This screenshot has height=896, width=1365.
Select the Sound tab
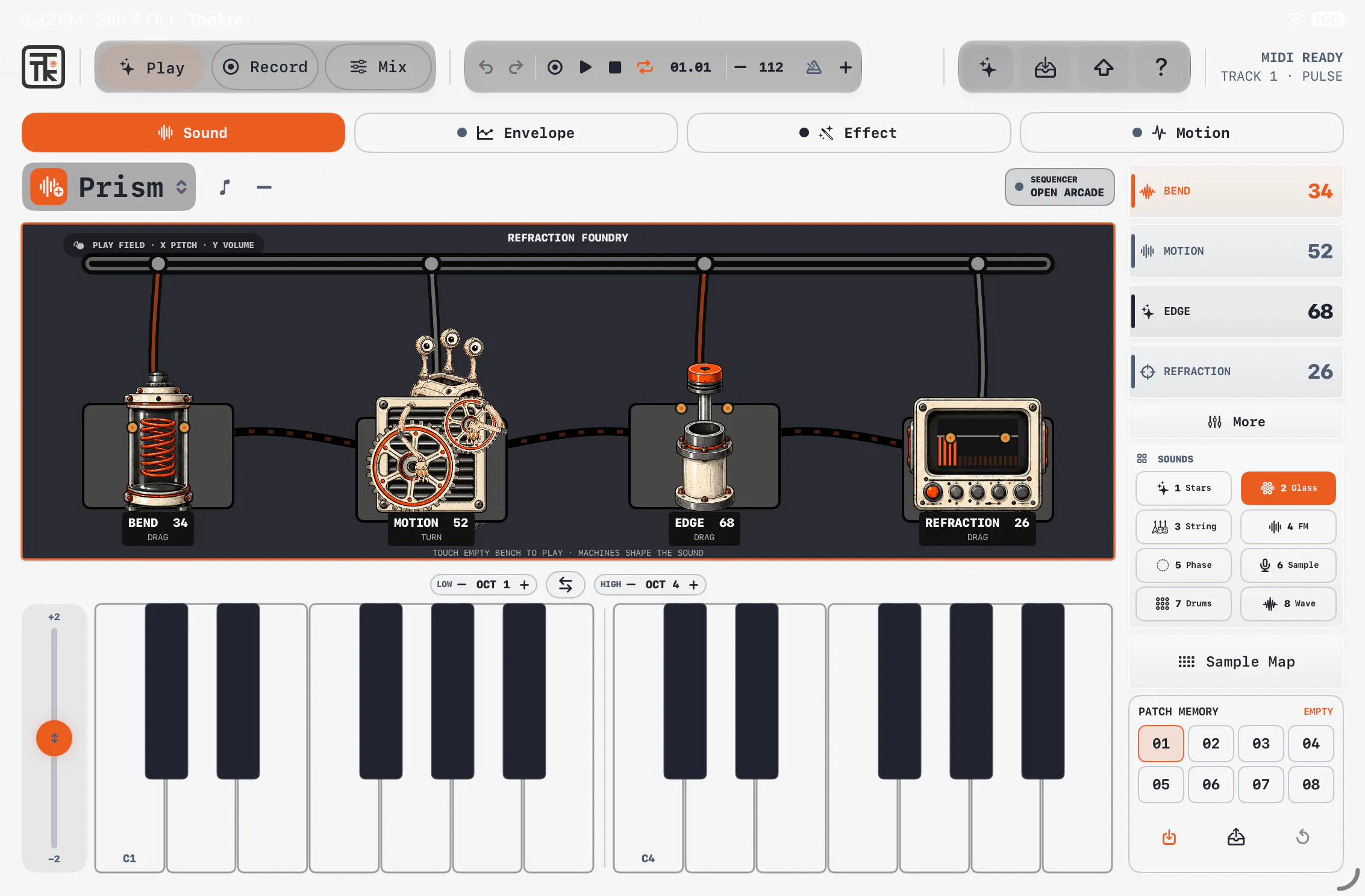pyautogui.click(x=183, y=132)
